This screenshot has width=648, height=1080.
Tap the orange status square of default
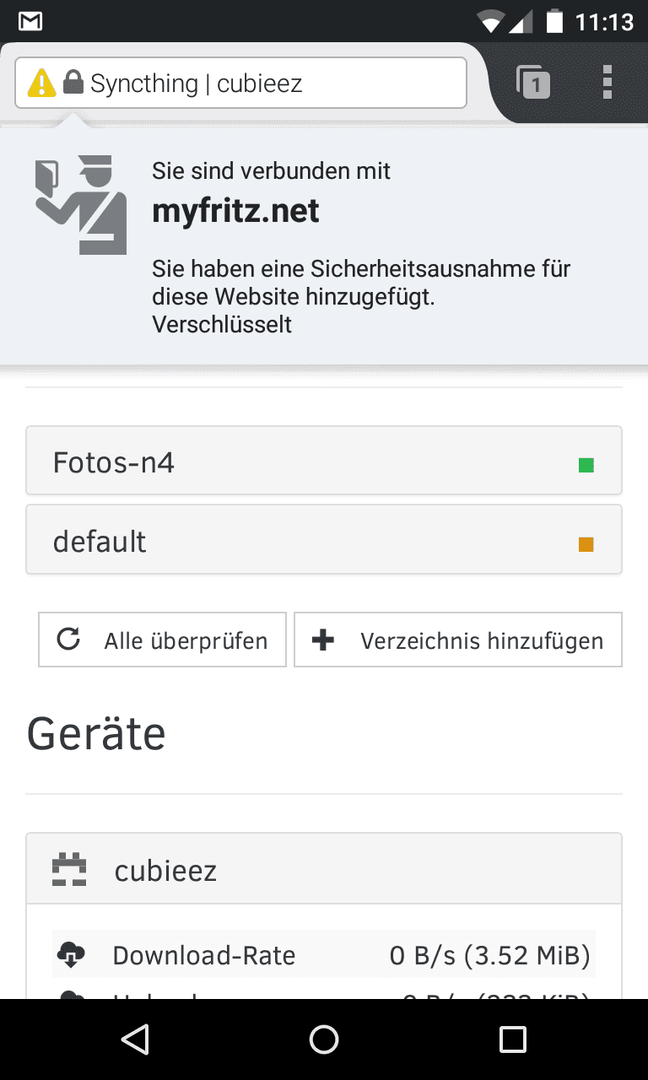pyautogui.click(x=586, y=545)
